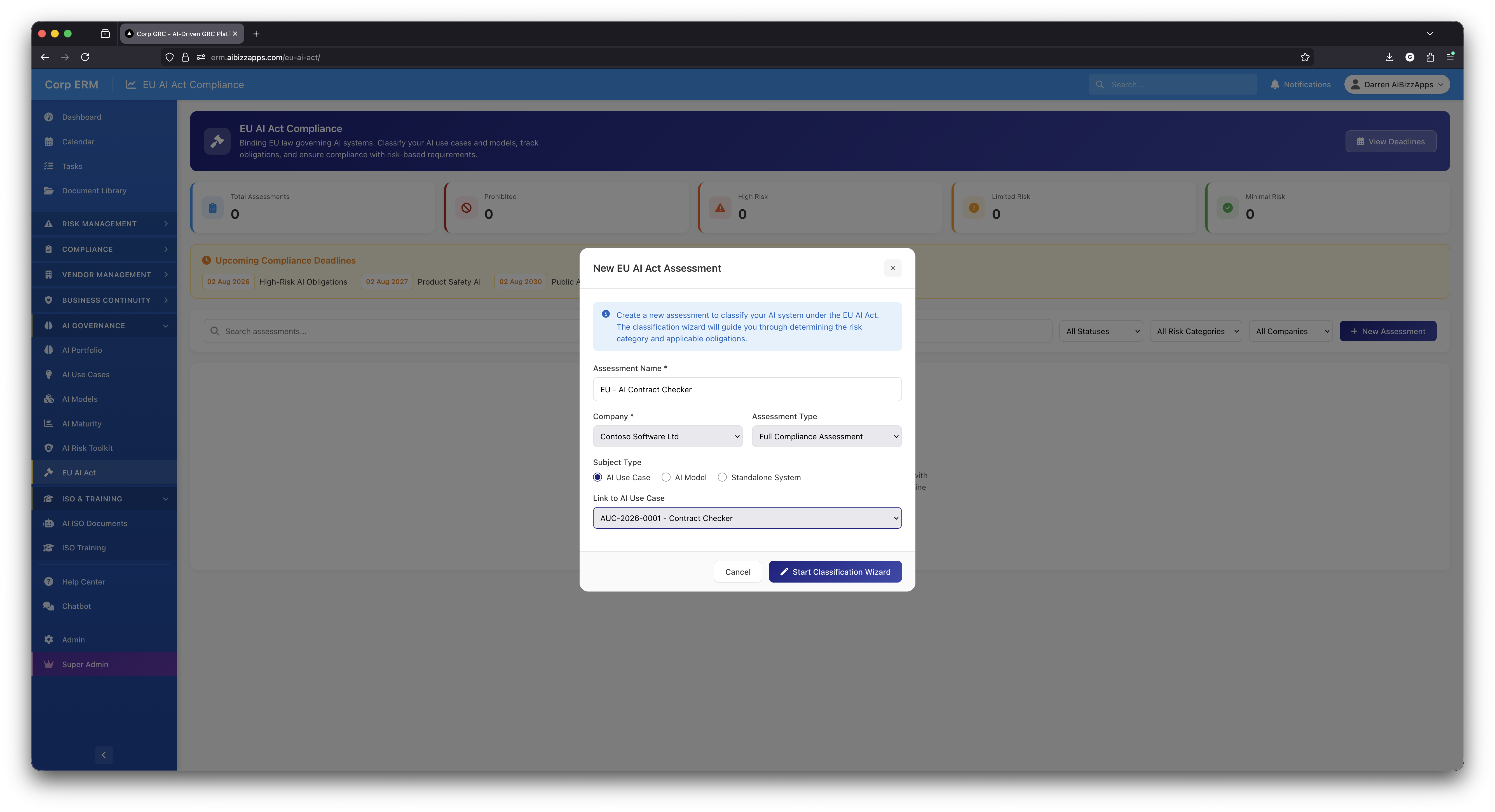Open the Super Admin panel
Viewport: 1495px width, 812px height.
click(85, 664)
